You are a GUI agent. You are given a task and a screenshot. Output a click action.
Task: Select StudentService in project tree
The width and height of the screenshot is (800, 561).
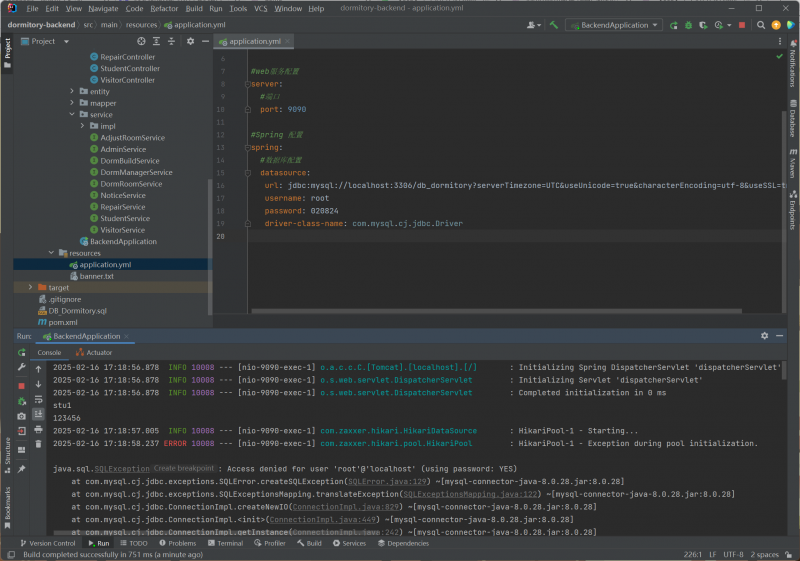pos(125,218)
